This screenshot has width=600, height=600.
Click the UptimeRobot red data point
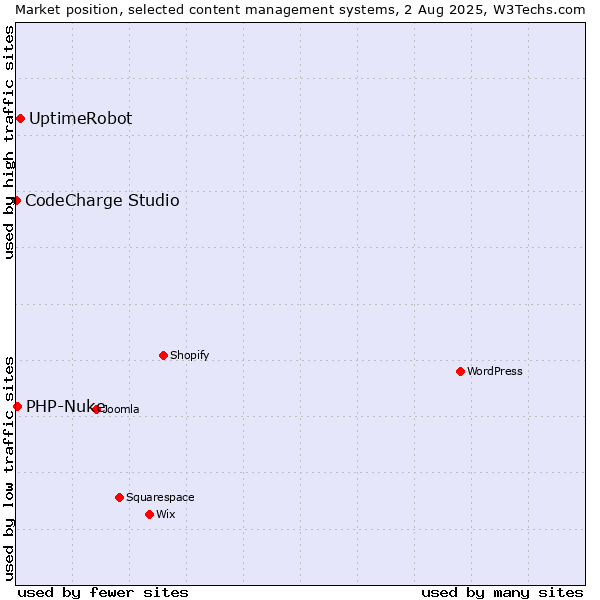(21, 119)
